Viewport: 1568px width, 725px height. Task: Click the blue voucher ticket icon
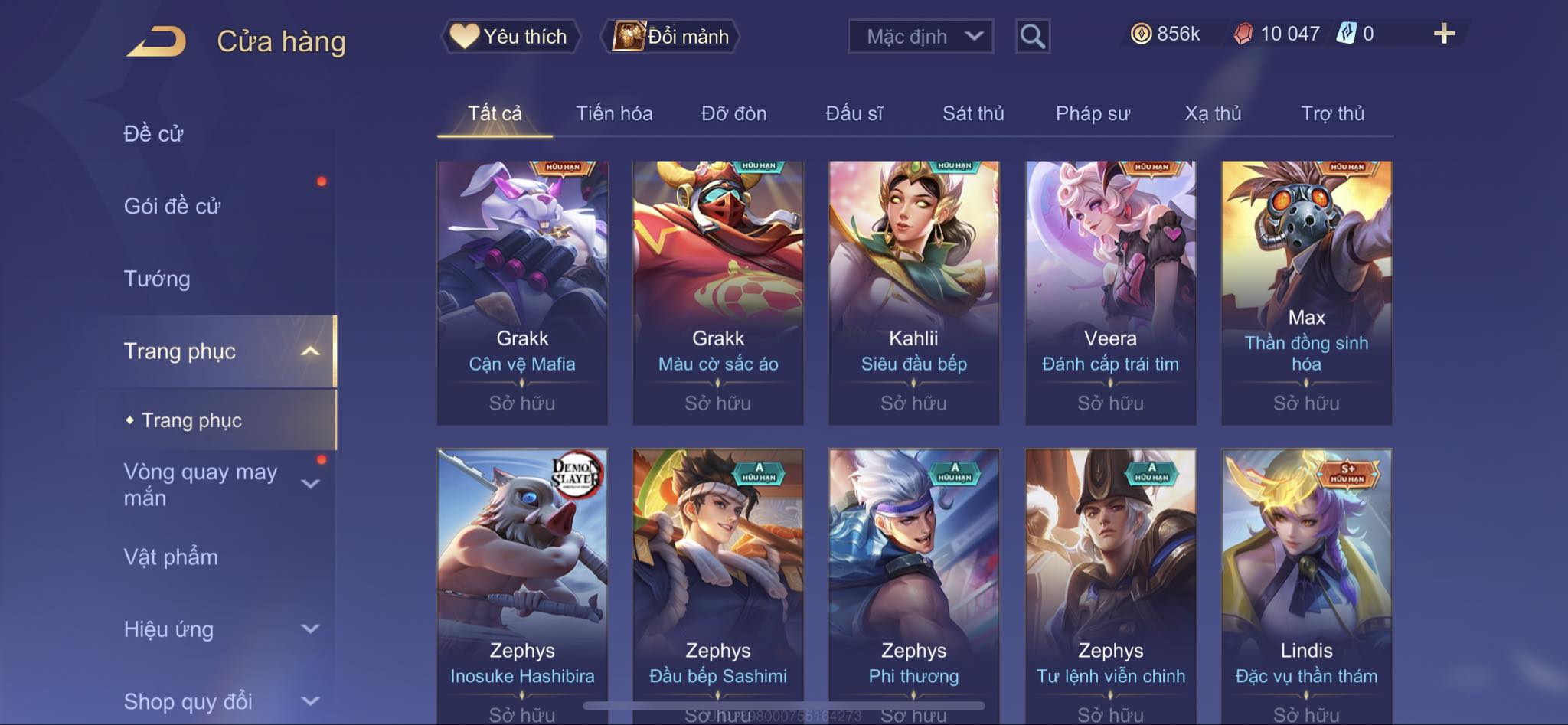click(x=1346, y=34)
